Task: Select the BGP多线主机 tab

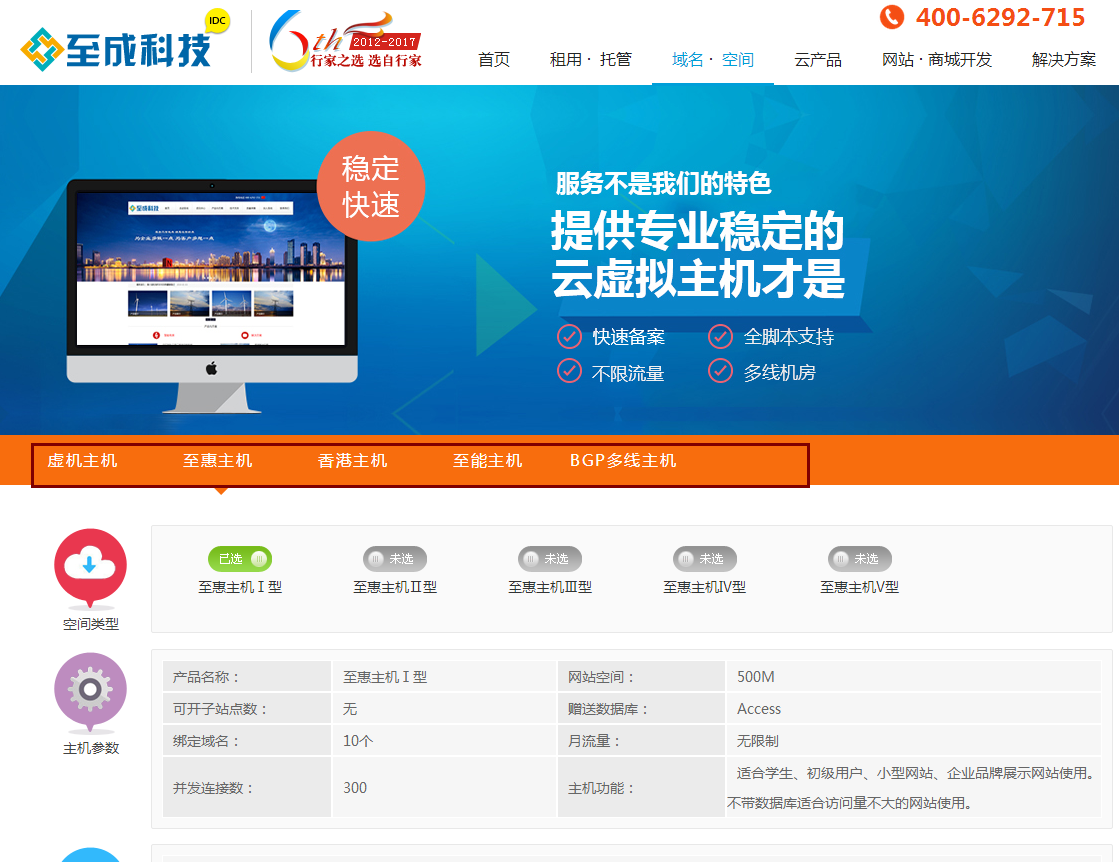Action: 623,461
